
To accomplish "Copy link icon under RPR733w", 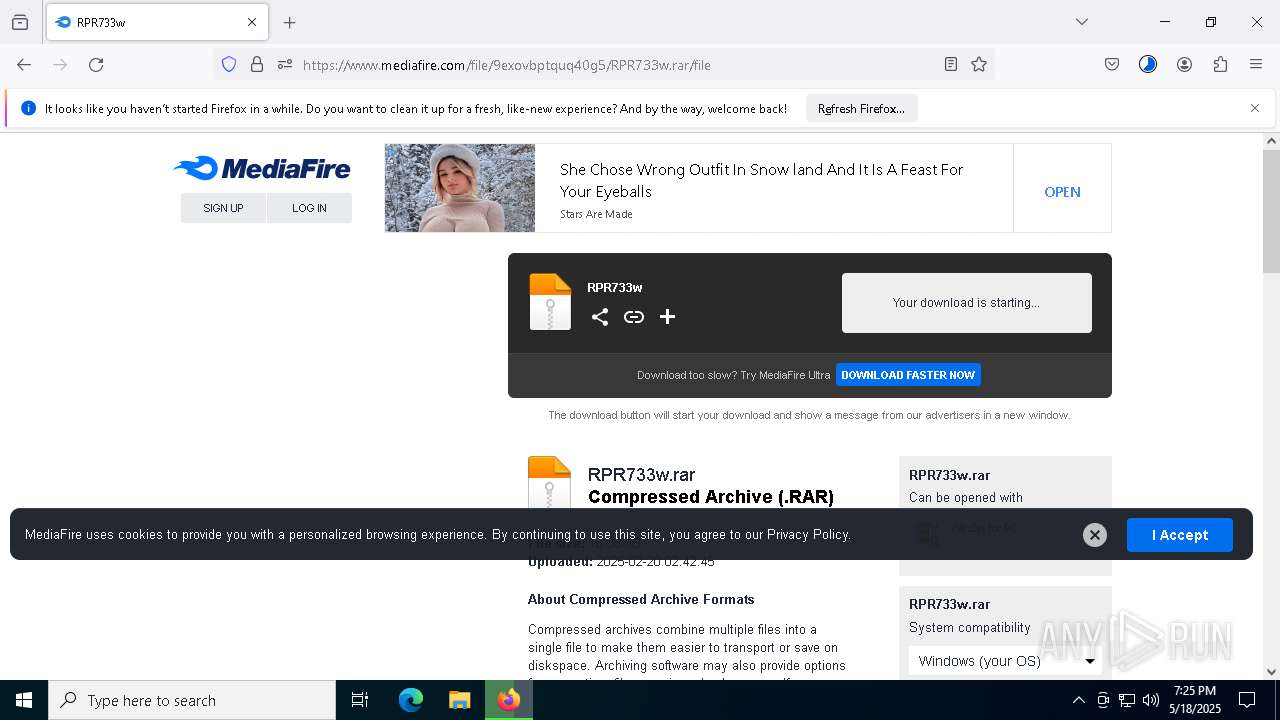I will [634, 317].
